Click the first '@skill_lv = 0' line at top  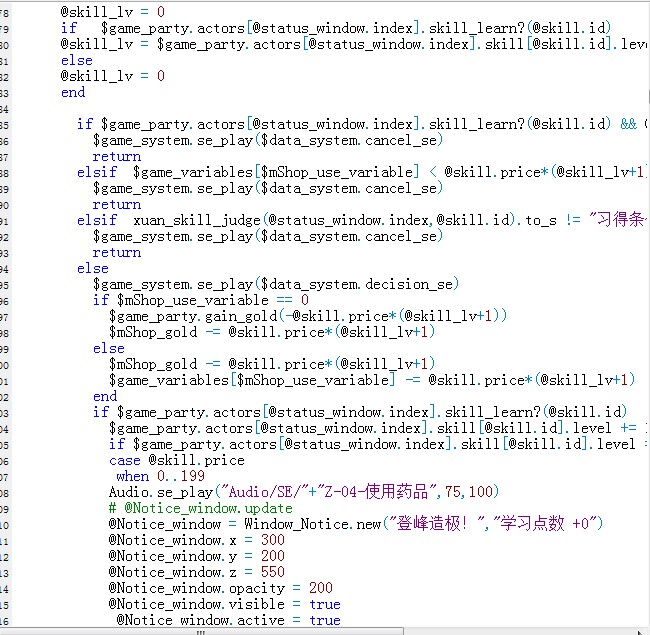[x=113, y=12]
